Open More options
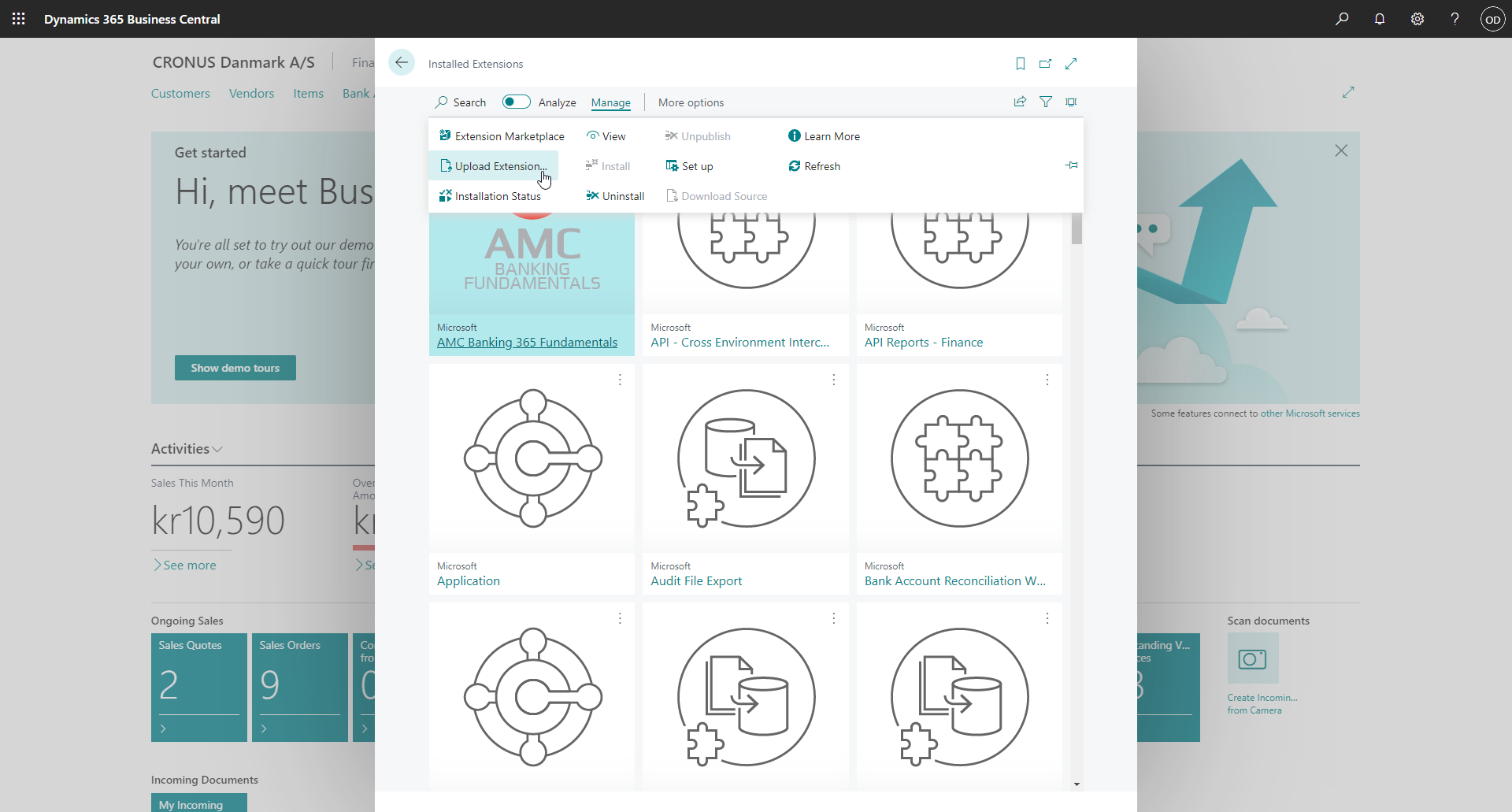1512x812 pixels. click(x=691, y=102)
